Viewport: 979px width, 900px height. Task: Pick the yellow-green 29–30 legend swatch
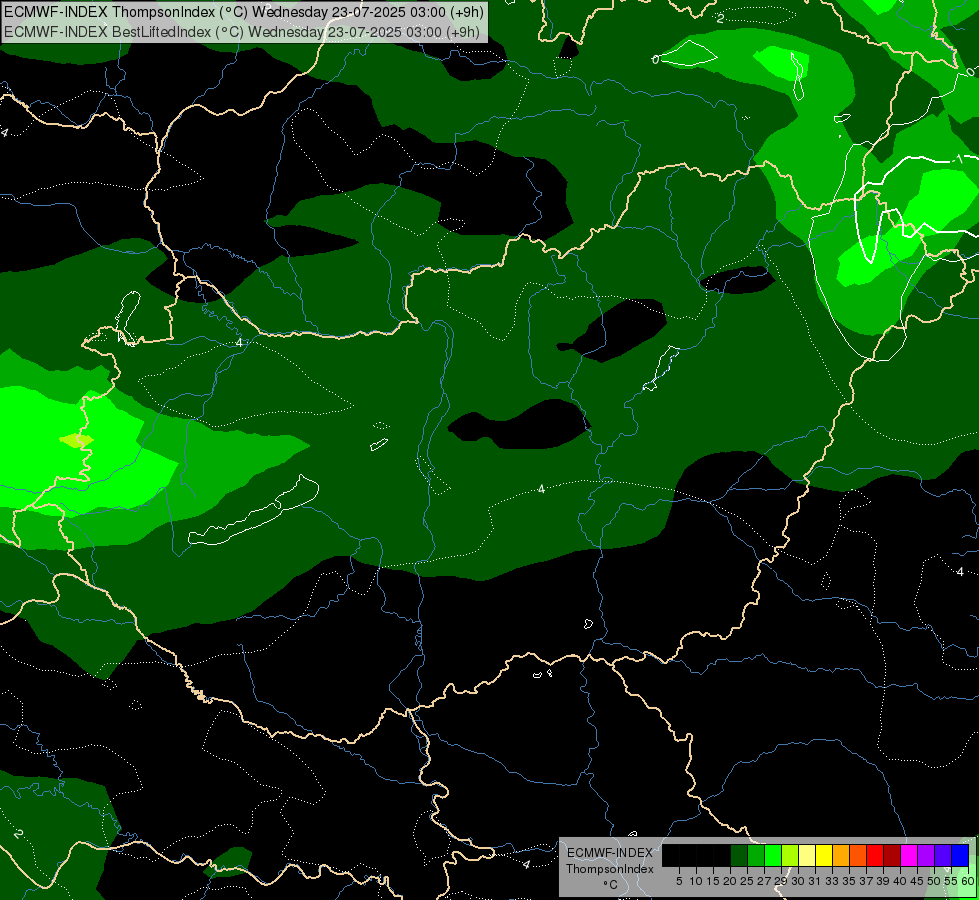point(790,855)
